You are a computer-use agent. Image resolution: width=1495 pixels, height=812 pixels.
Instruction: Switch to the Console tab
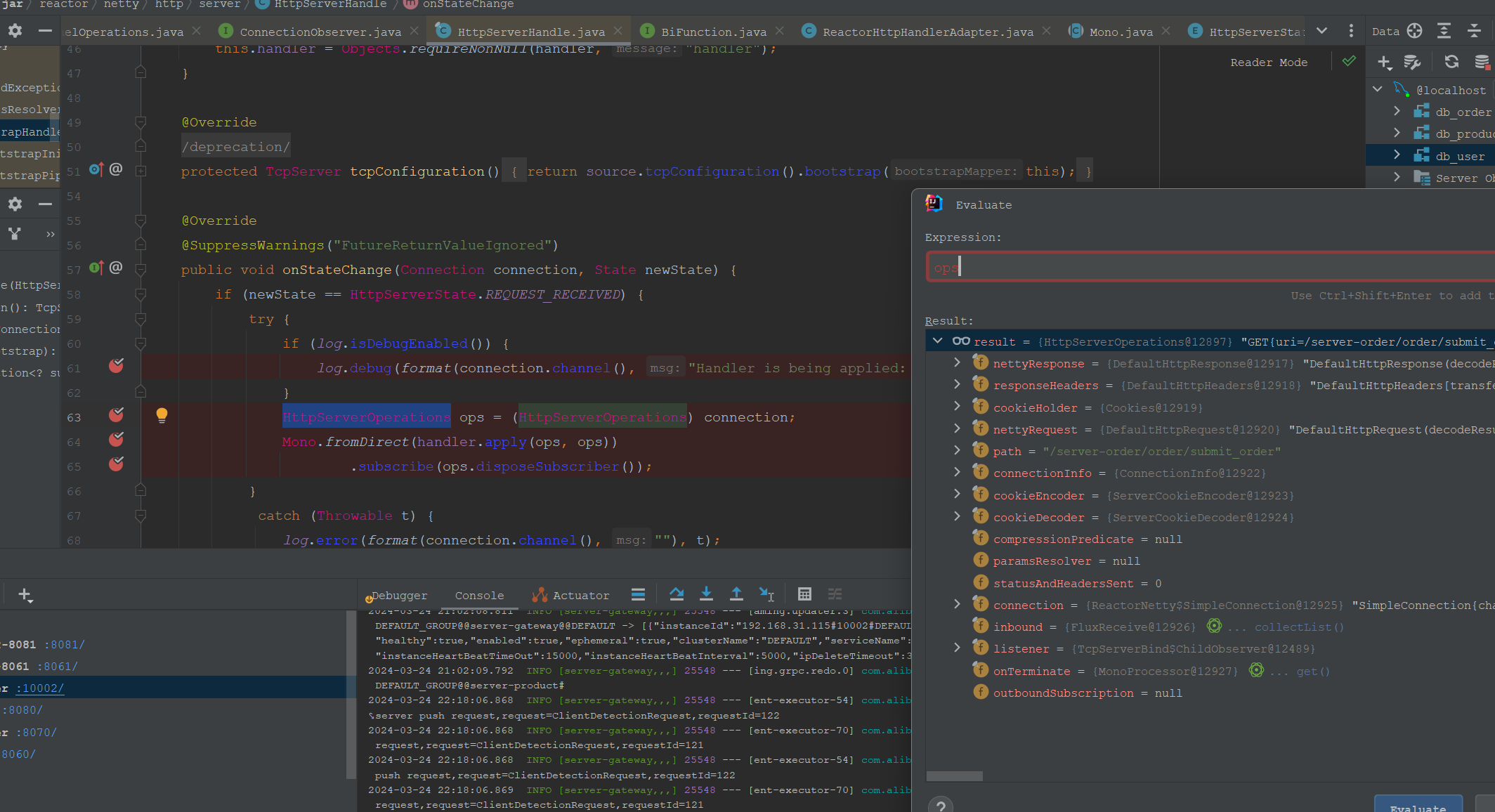[x=479, y=596]
